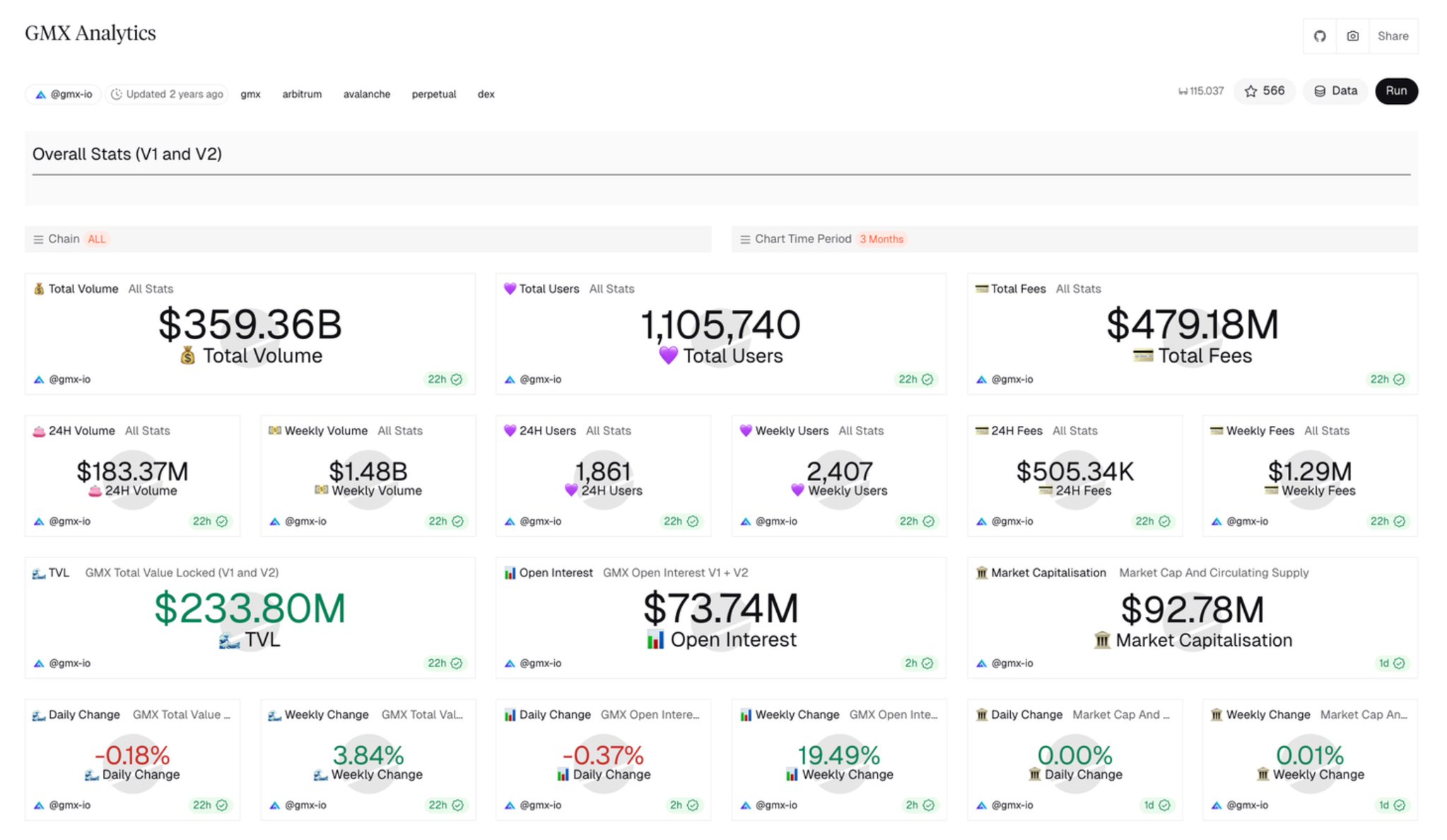This screenshot has width=1447, height=840.
Task: Open Chart Time Period 3 Months selector
Action: tap(881, 239)
